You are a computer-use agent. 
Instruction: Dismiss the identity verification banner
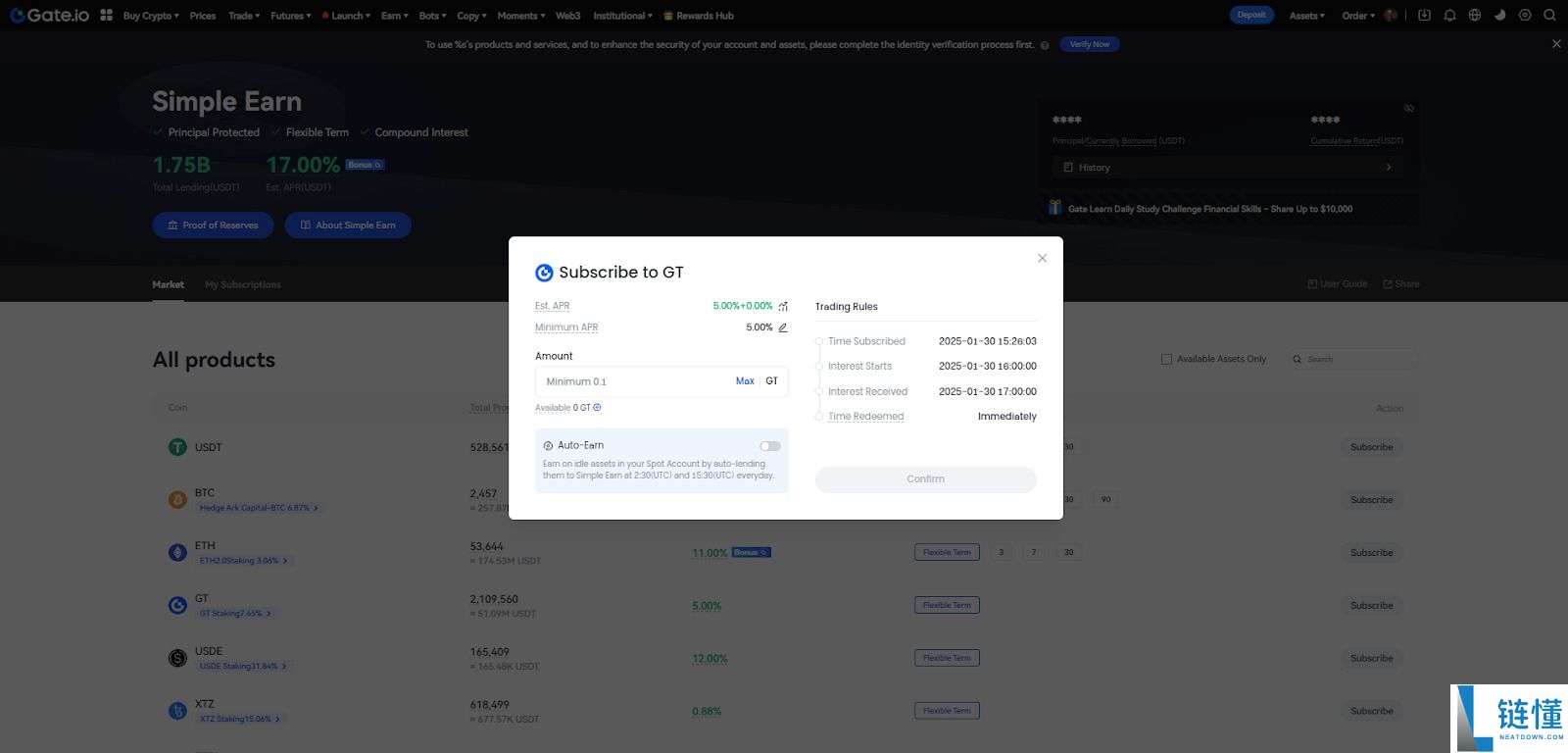click(x=1556, y=44)
